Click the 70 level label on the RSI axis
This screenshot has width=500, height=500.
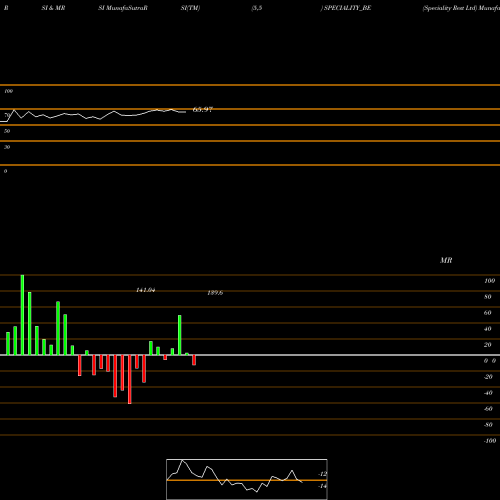pos(7,115)
